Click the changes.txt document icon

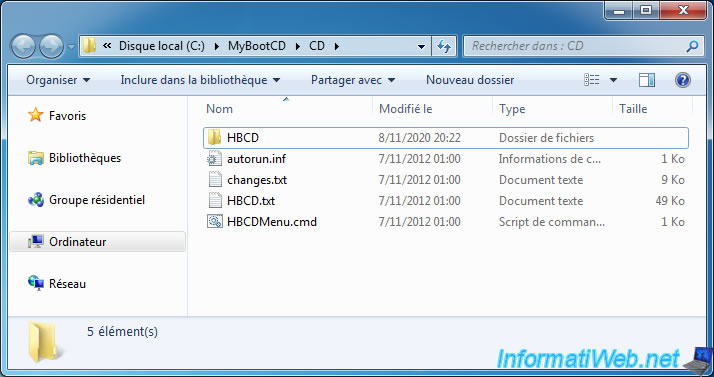coord(215,180)
